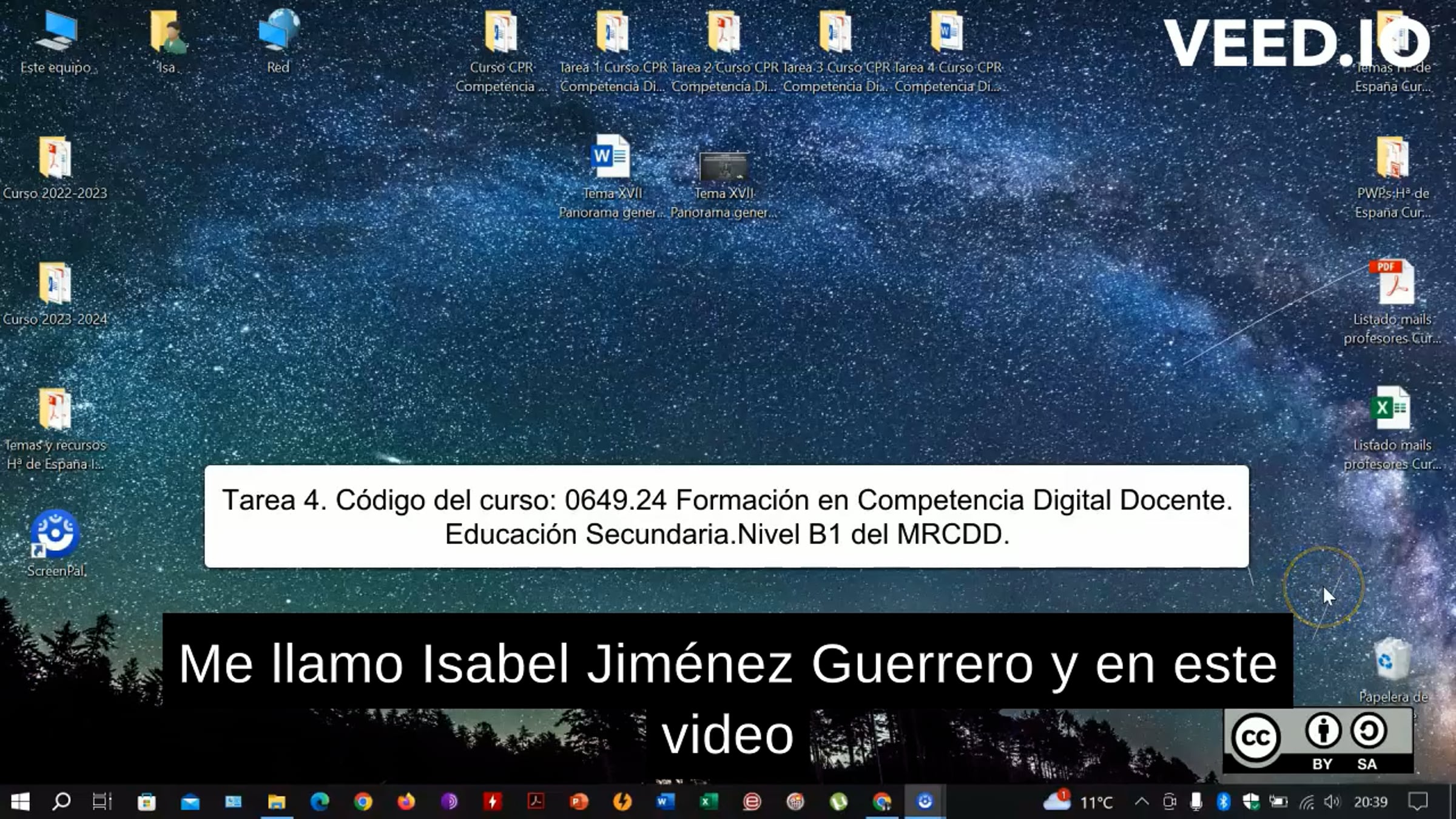
Task: Open the Windows Start menu
Action: [x=20, y=802]
